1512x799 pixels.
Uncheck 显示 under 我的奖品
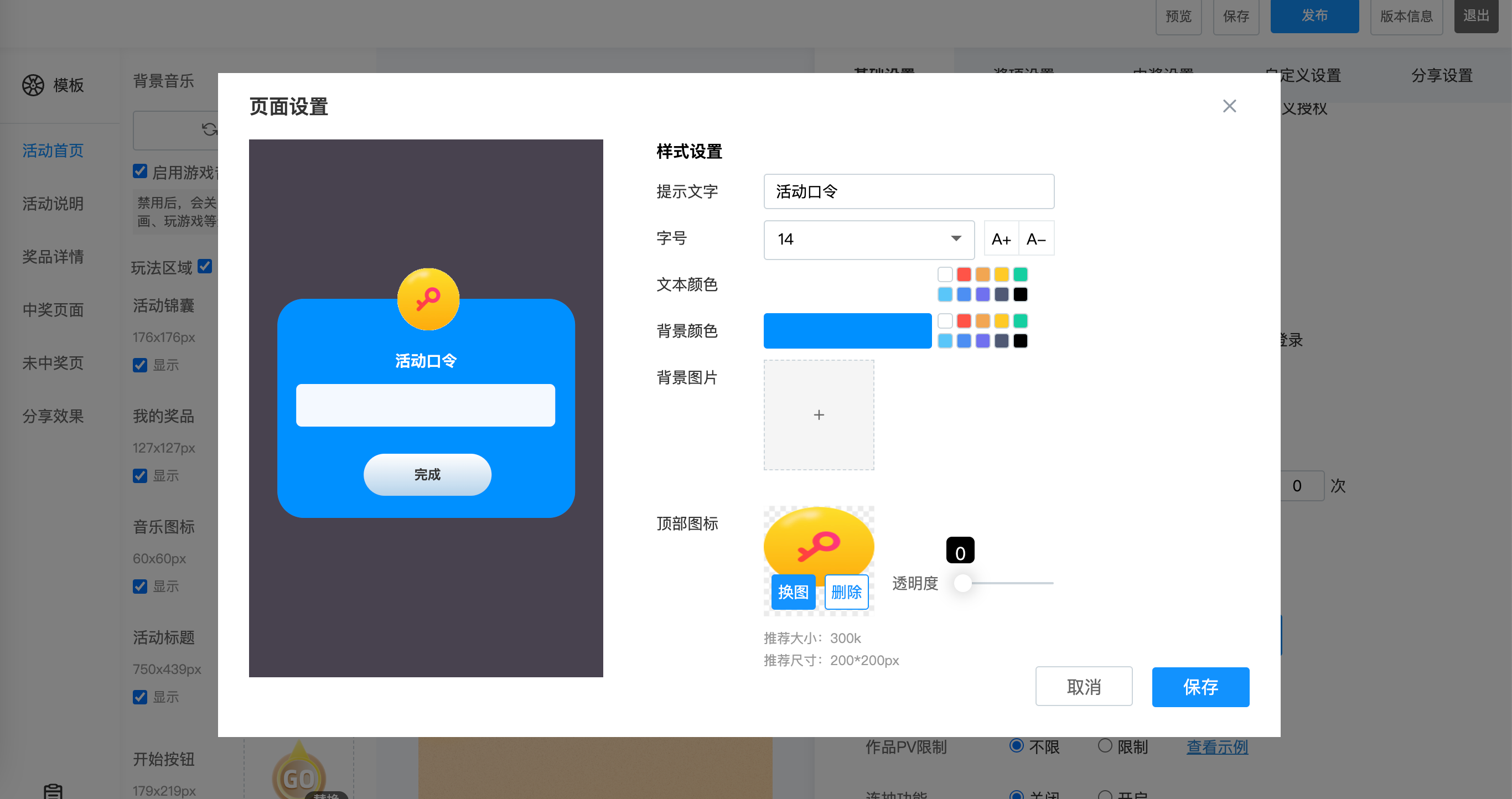click(x=139, y=476)
